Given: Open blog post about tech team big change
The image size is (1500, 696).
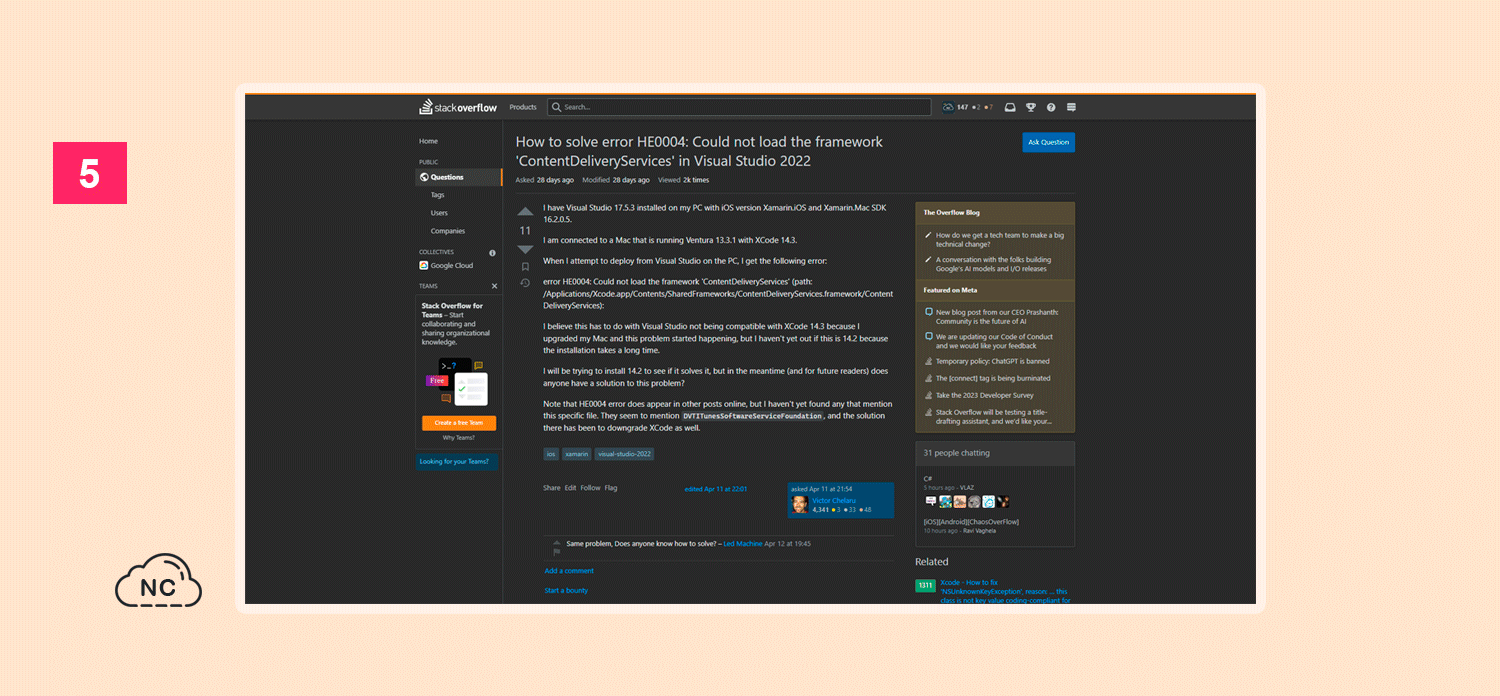Looking at the screenshot, I should (1000, 240).
